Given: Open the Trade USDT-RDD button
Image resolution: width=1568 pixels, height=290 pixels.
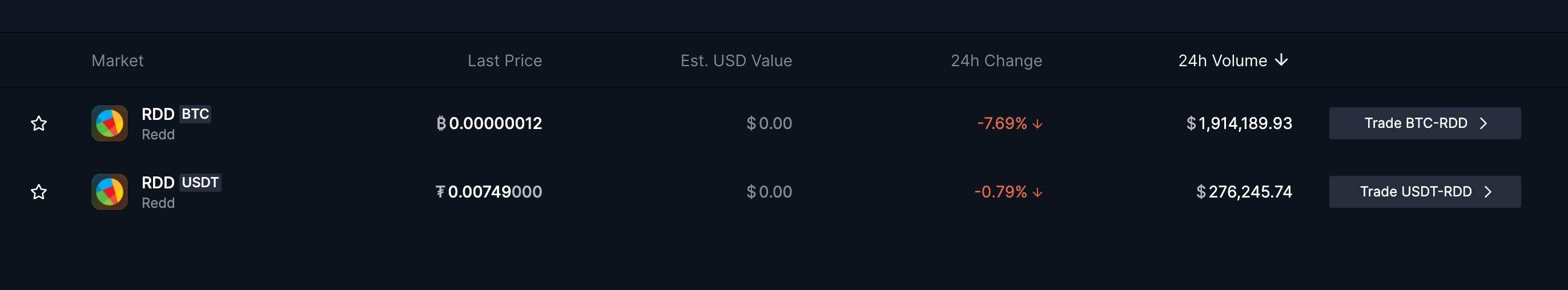Looking at the screenshot, I should pyautogui.click(x=1424, y=192).
